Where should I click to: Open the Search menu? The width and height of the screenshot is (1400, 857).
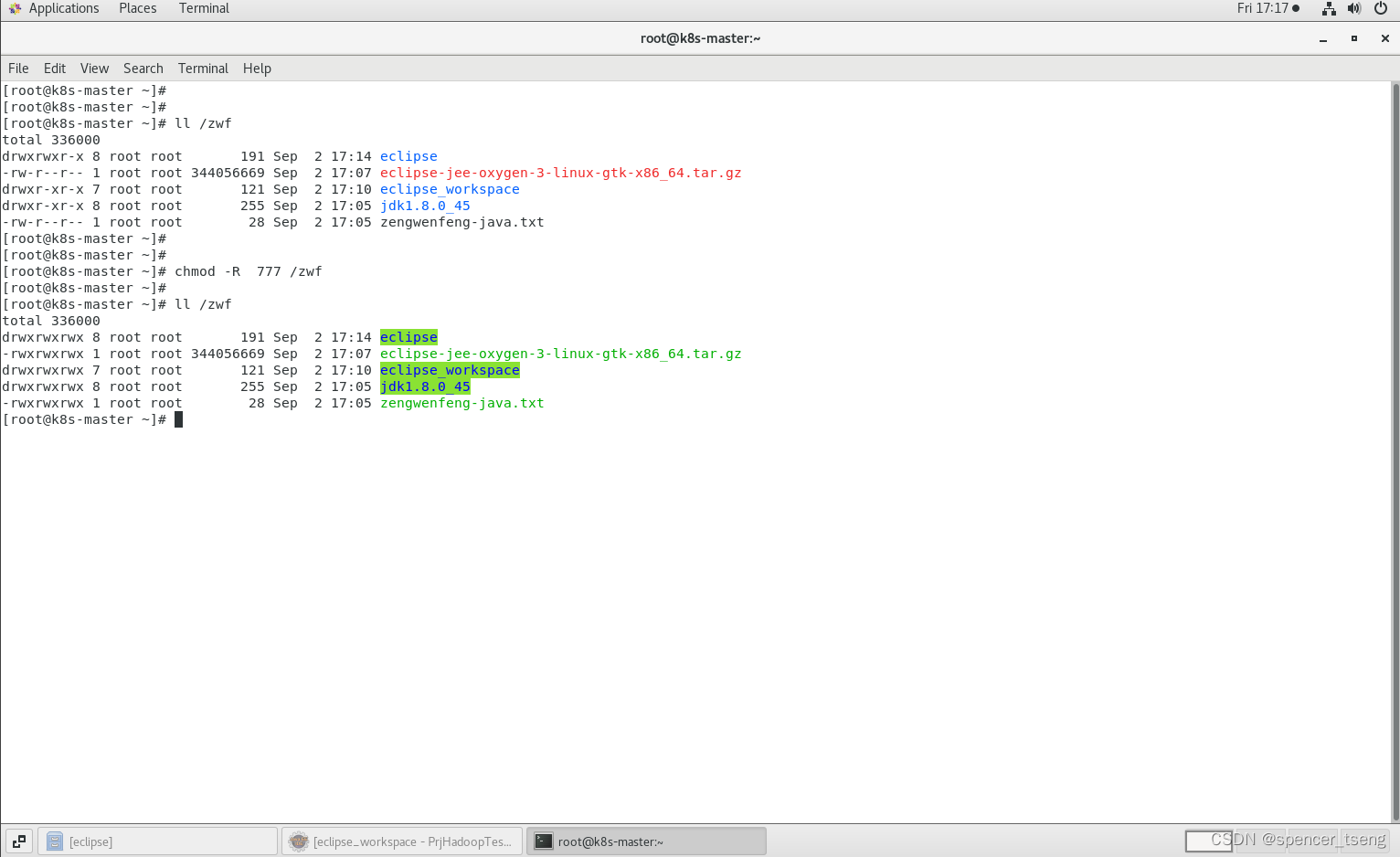tap(143, 68)
